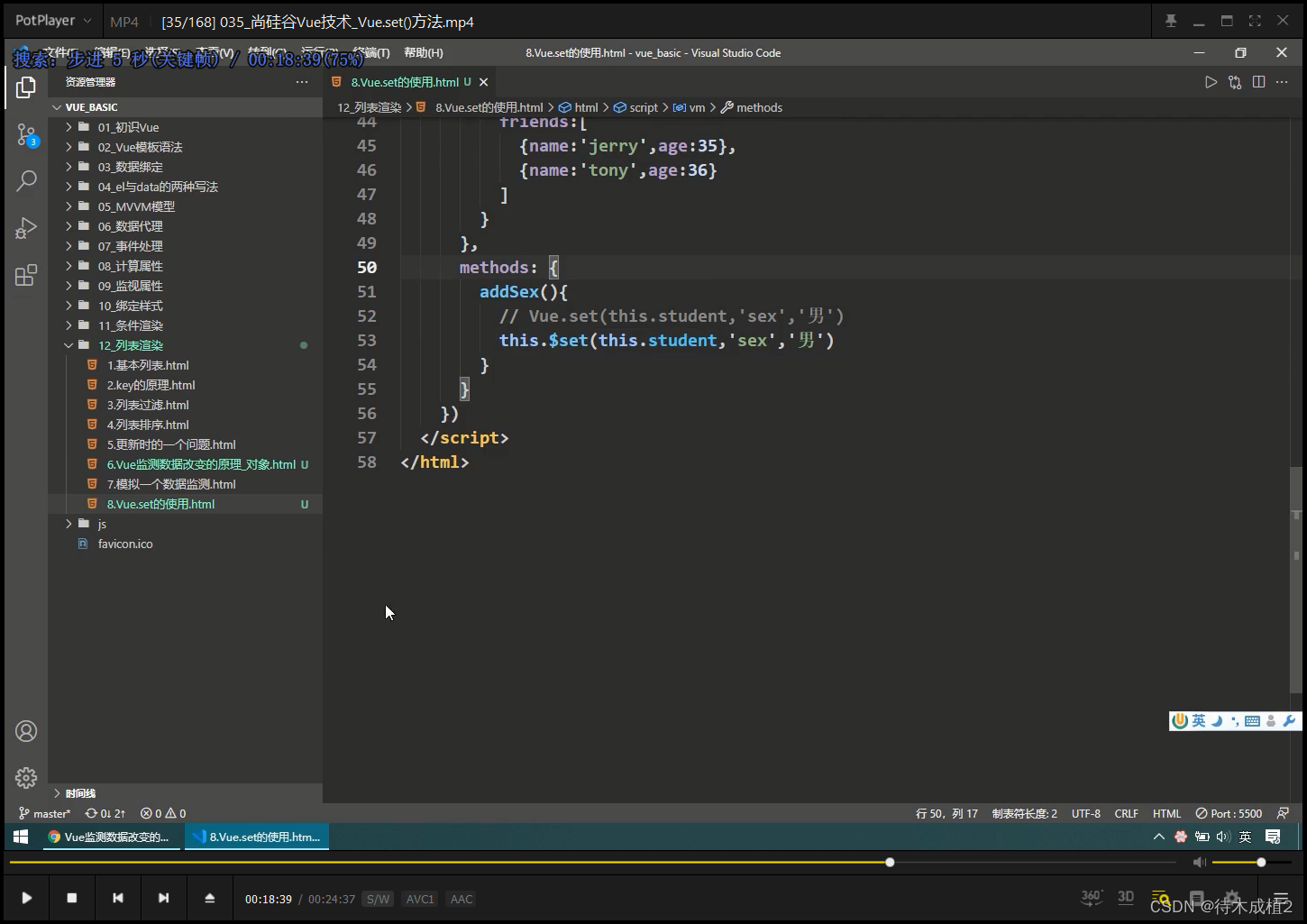The height and width of the screenshot is (924, 1307).
Task: Toggle the IME moon (half-width) icon
Action: pos(1217,721)
